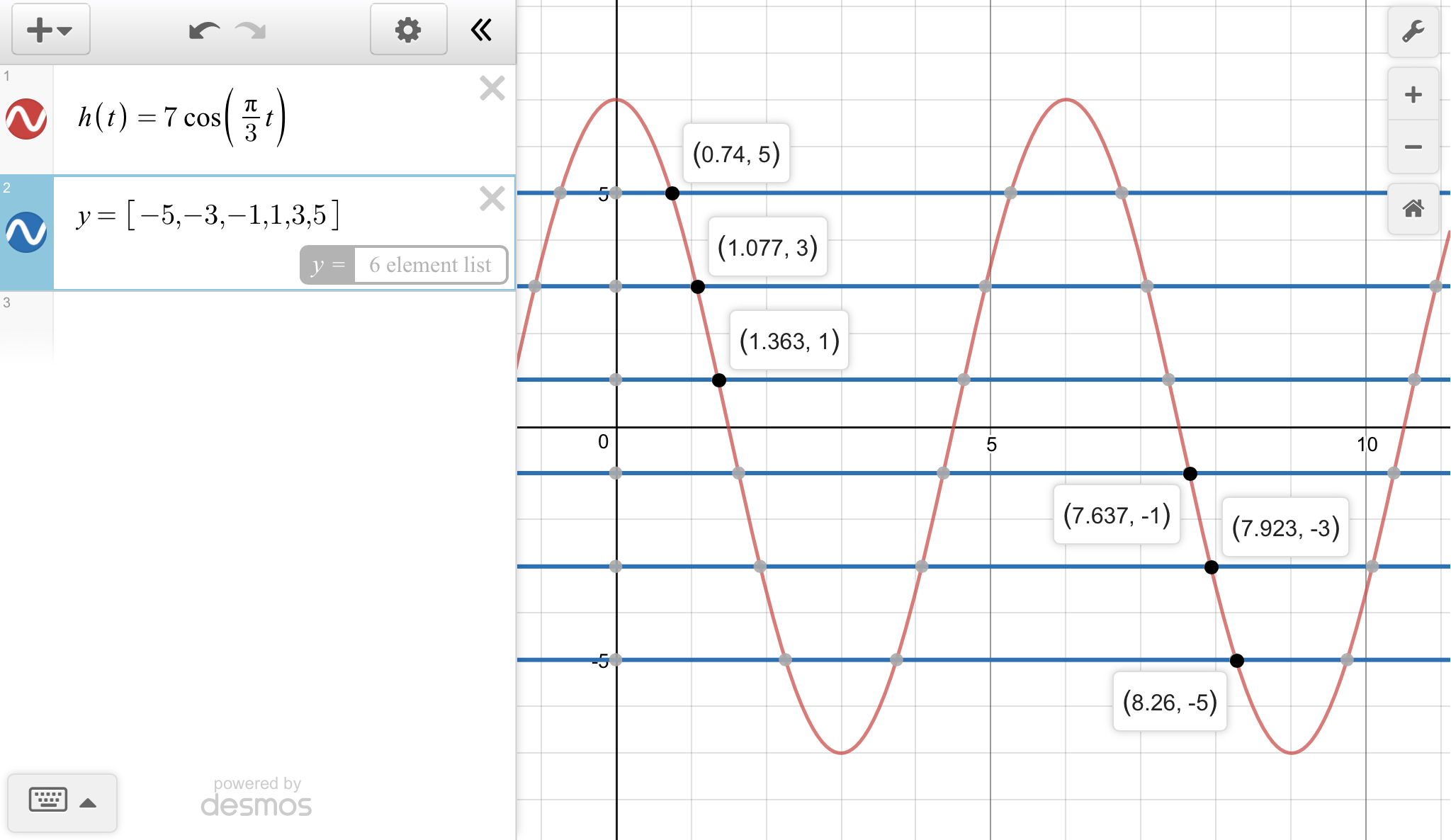The height and width of the screenshot is (840, 1451).
Task: Click the undo arrow
Action: pyautogui.click(x=204, y=30)
